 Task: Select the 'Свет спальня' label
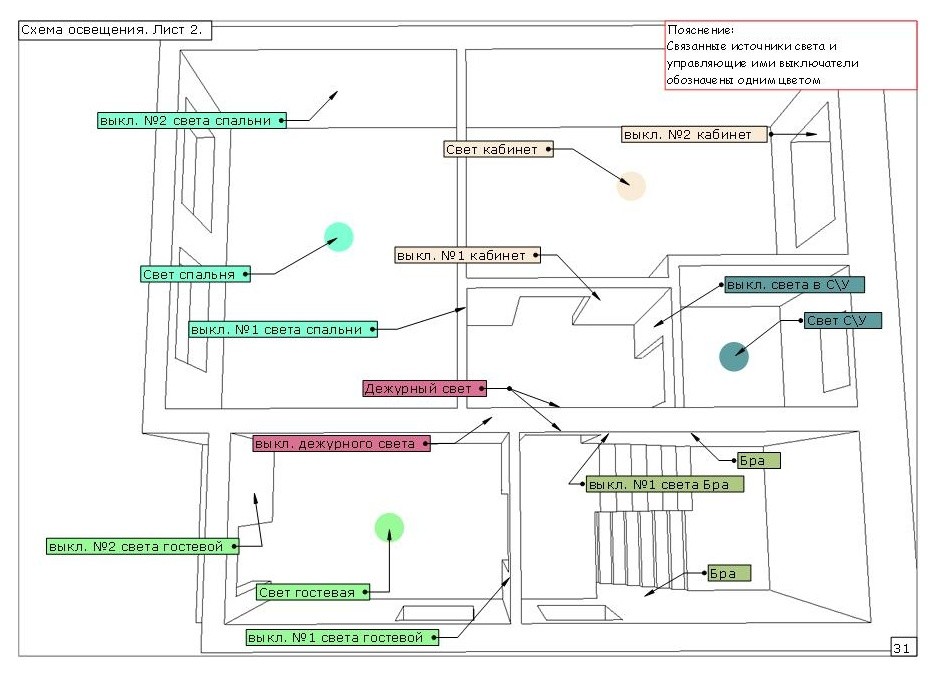(194, 274)
